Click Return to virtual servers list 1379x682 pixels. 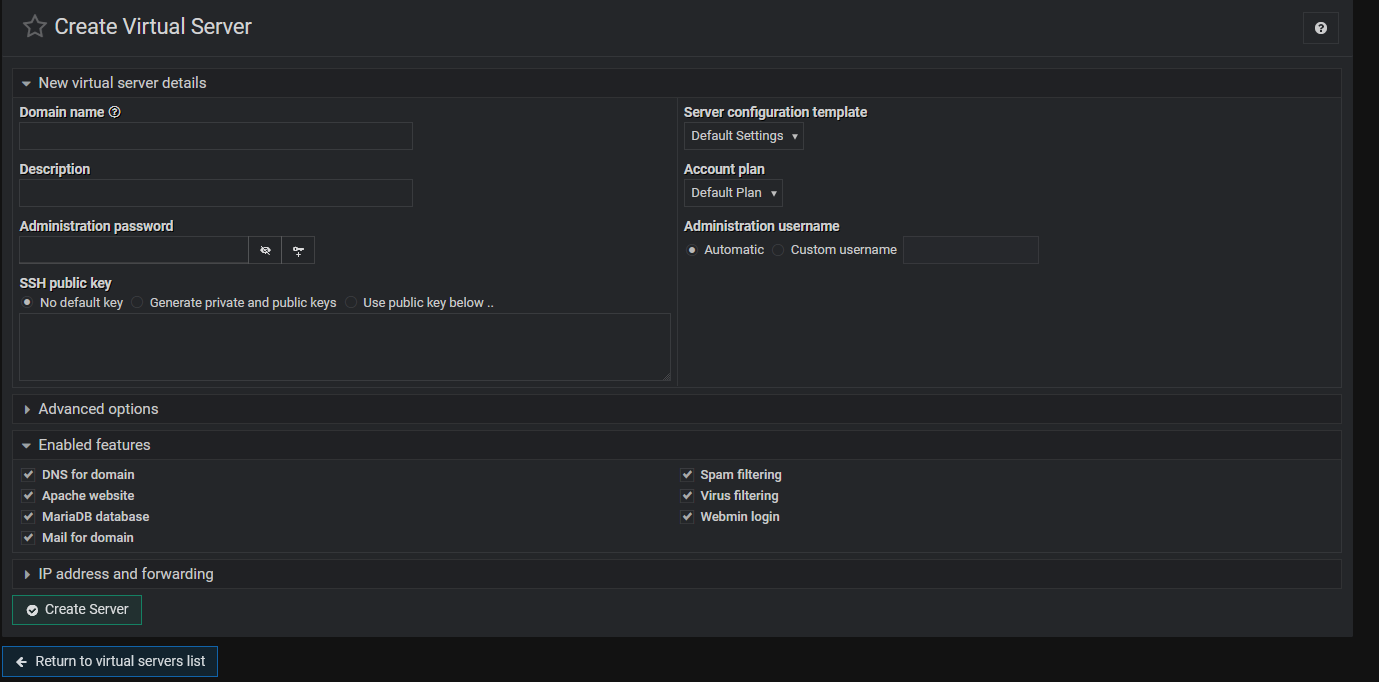110,662
